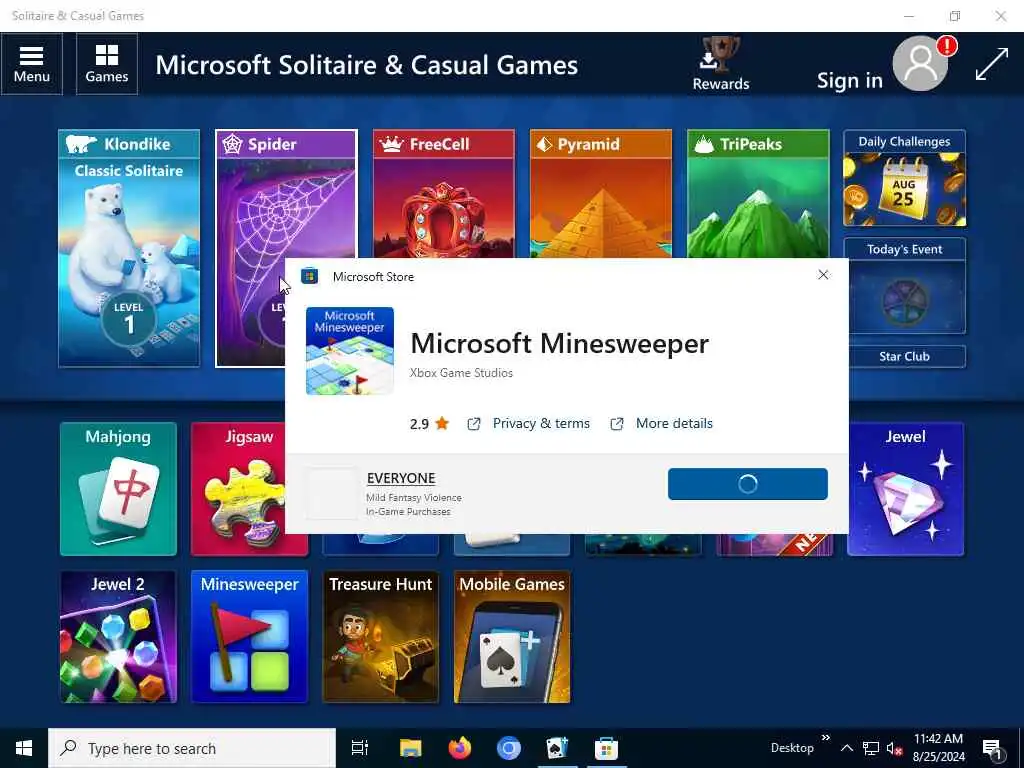1024x768 pixels.
Task: Open the Windows Start button
Action: point(24,748)
